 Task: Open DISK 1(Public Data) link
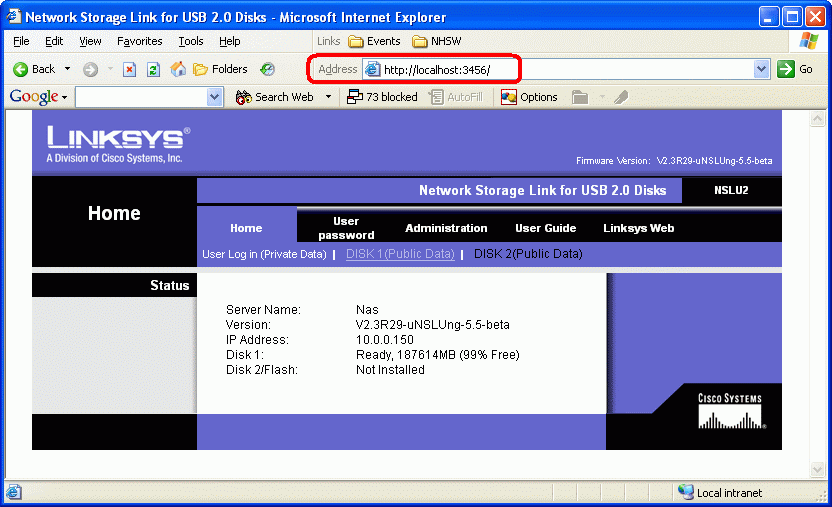pos(400,254)
